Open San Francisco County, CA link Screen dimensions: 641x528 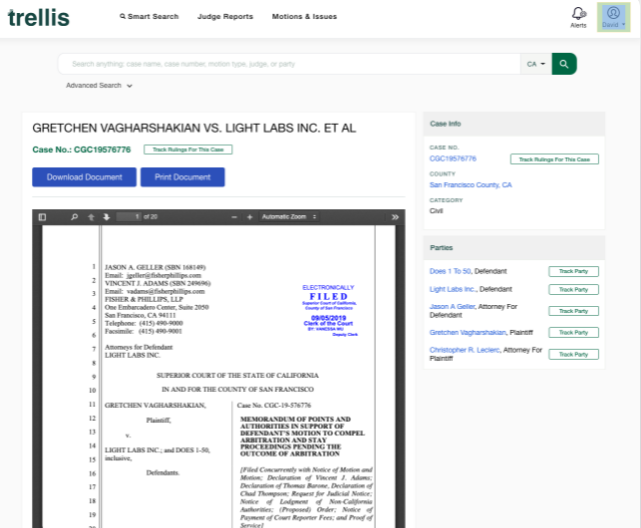(471, 185)
